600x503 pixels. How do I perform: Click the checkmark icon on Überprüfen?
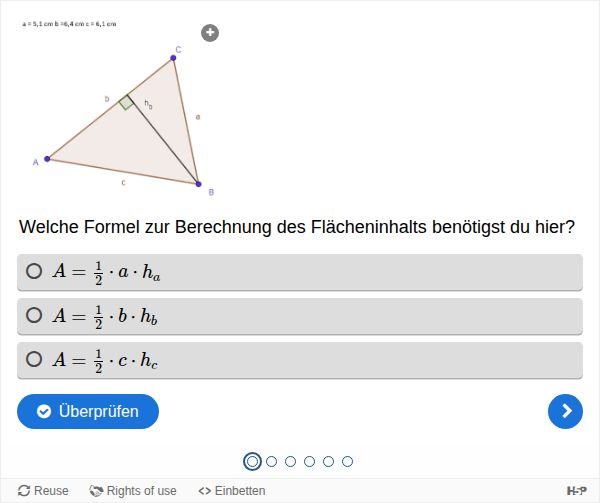[x=44, y=411]
